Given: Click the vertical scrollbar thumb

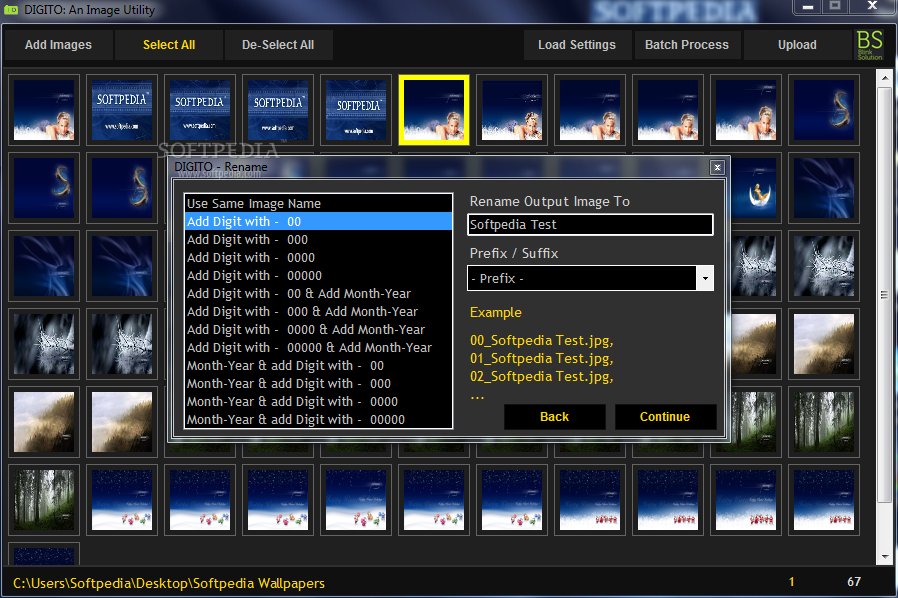Looking at the screenshot, I should point(884,296).
